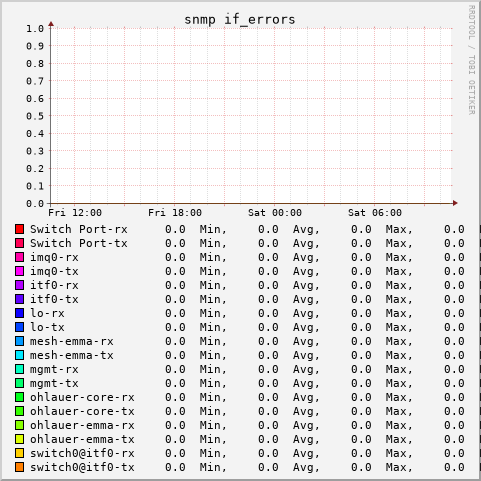Image resolution: width=481 pixels, height=481 pixels.
Task: Select the purple itf0-rx color swatch
Action: (20, 285)
